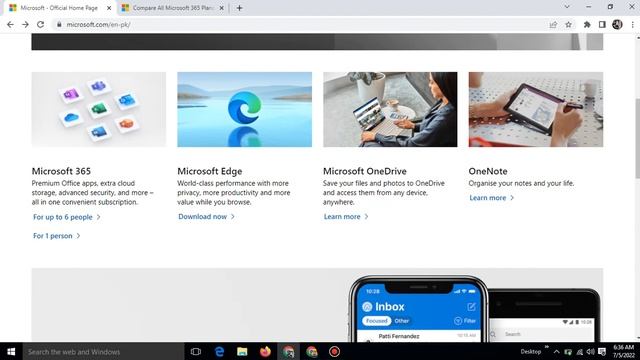640x360 pixels.
Task: Open the active Chrome taskbar icon
Action: pos(289,351)
